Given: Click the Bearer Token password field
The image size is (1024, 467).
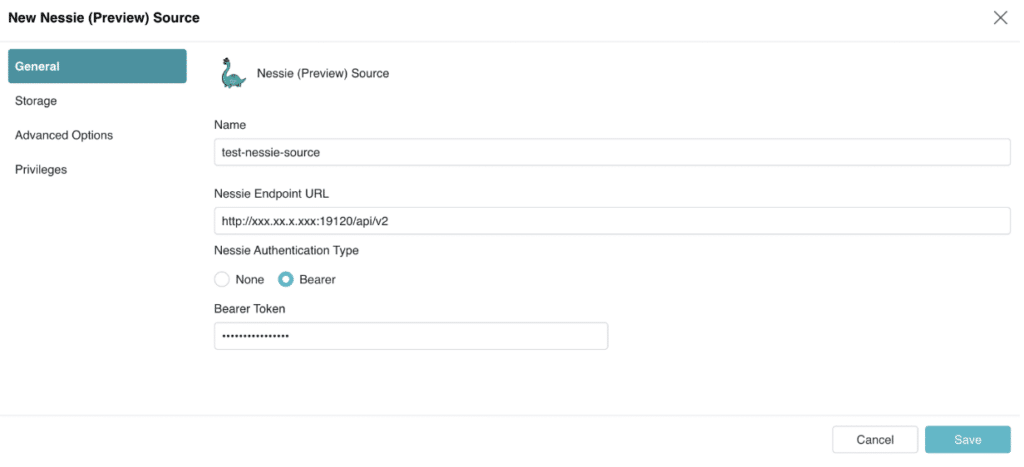Looking at the screenshot, I should (x=411, y=336).
